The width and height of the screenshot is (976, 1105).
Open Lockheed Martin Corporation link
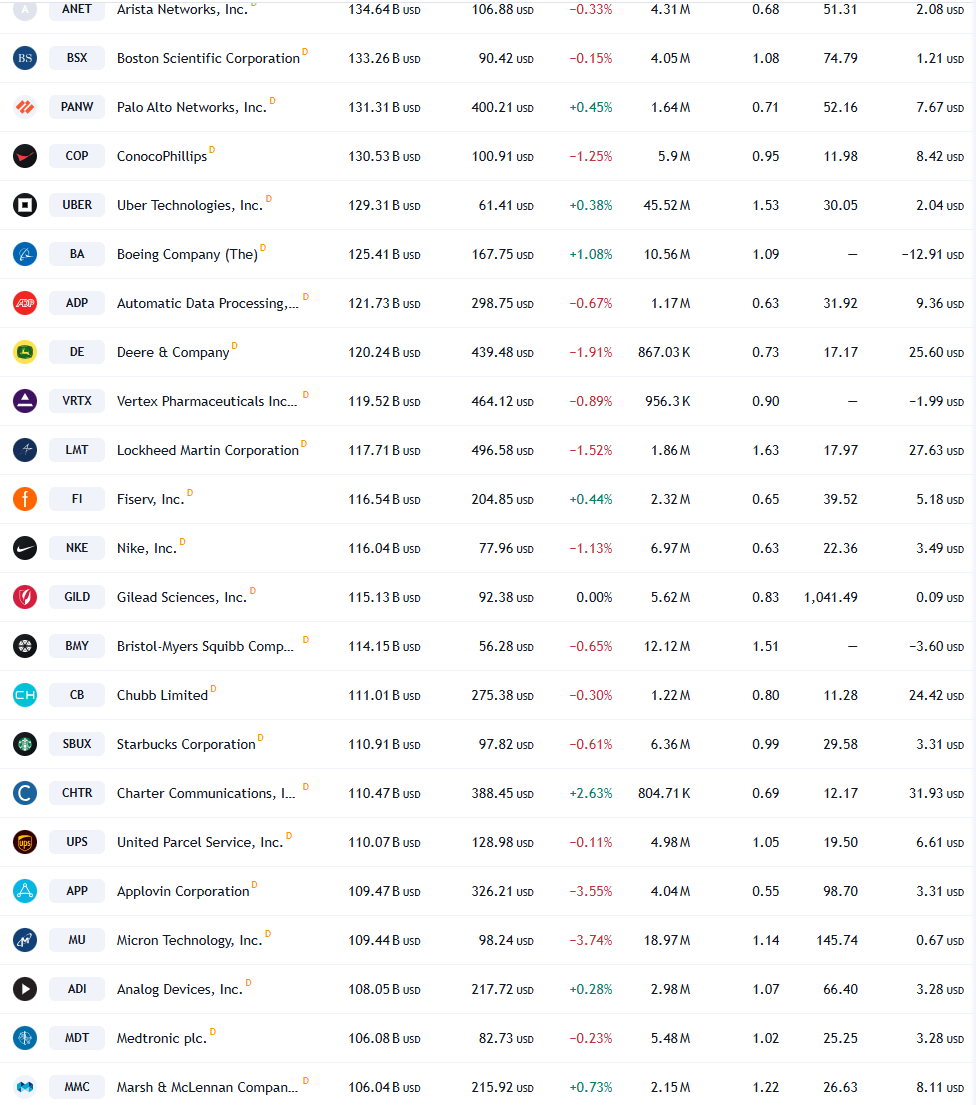[x=208, y=450]
